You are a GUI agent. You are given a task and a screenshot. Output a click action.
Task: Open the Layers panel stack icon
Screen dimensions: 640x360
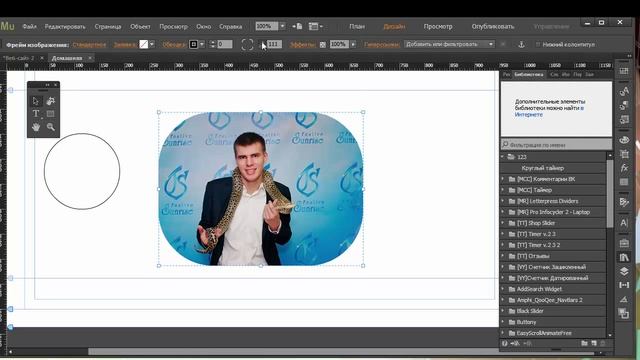coord(624,271)
